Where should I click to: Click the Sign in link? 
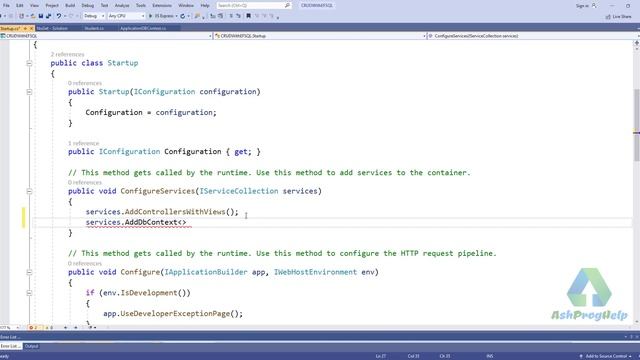[x=582, y=6]
